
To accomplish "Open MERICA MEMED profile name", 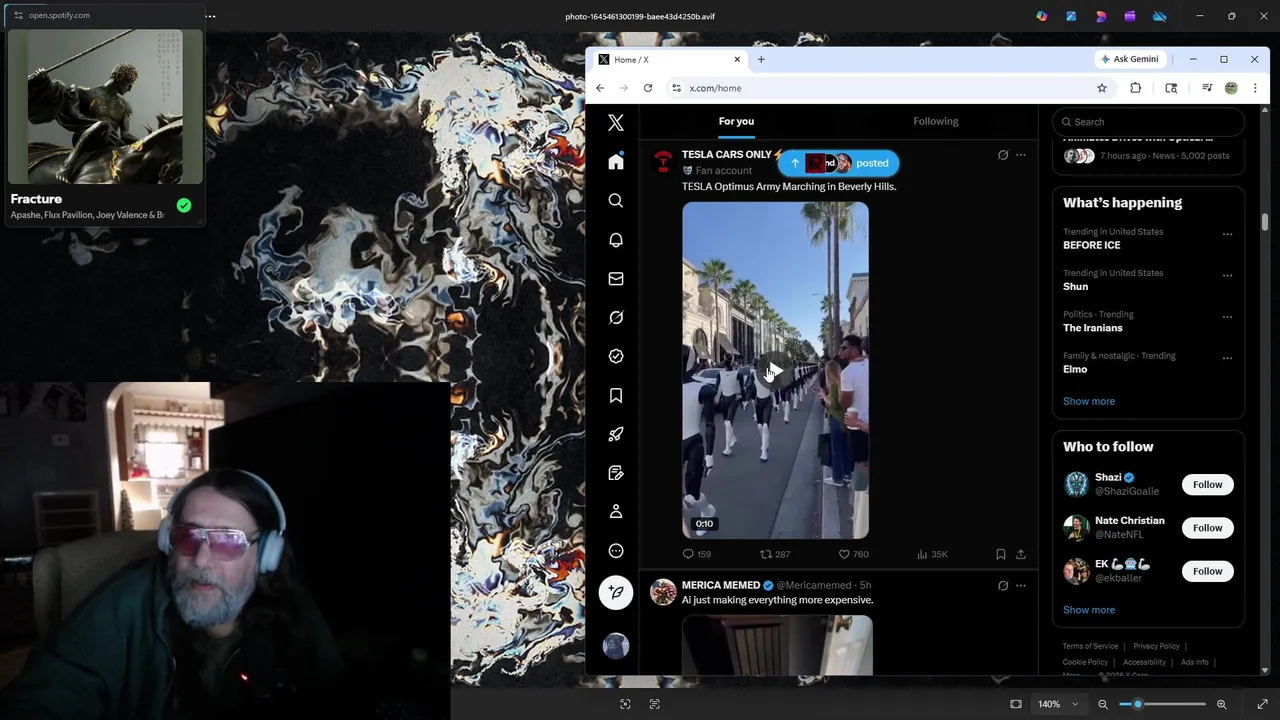I will coord(721,585).
